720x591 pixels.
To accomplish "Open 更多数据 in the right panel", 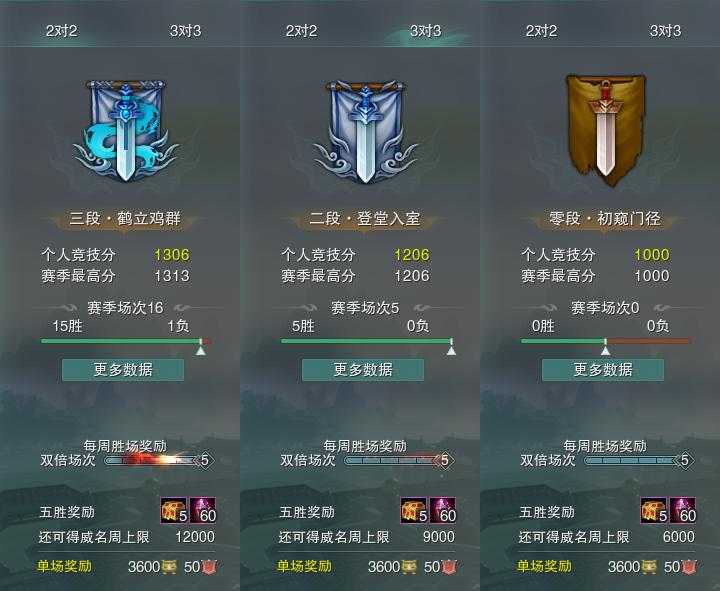I will click(x=603, y=370).
